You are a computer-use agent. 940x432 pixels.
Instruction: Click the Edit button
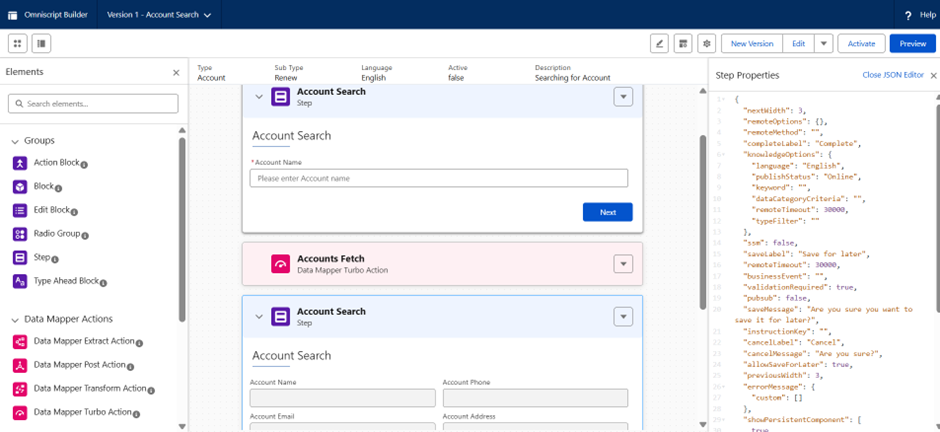click(799, 44)
